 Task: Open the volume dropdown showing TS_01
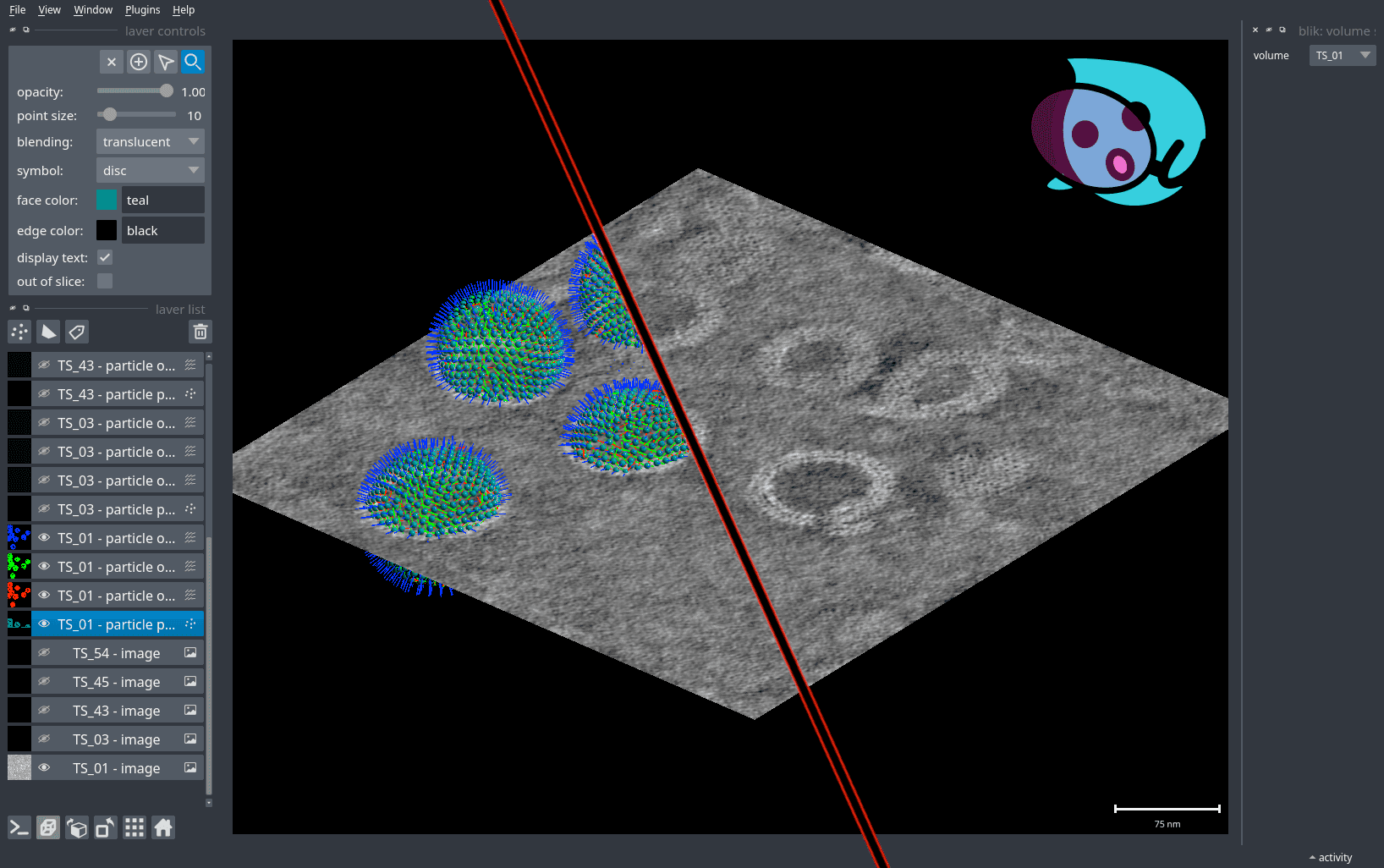pyautogui.click(x=1343, y=55)
